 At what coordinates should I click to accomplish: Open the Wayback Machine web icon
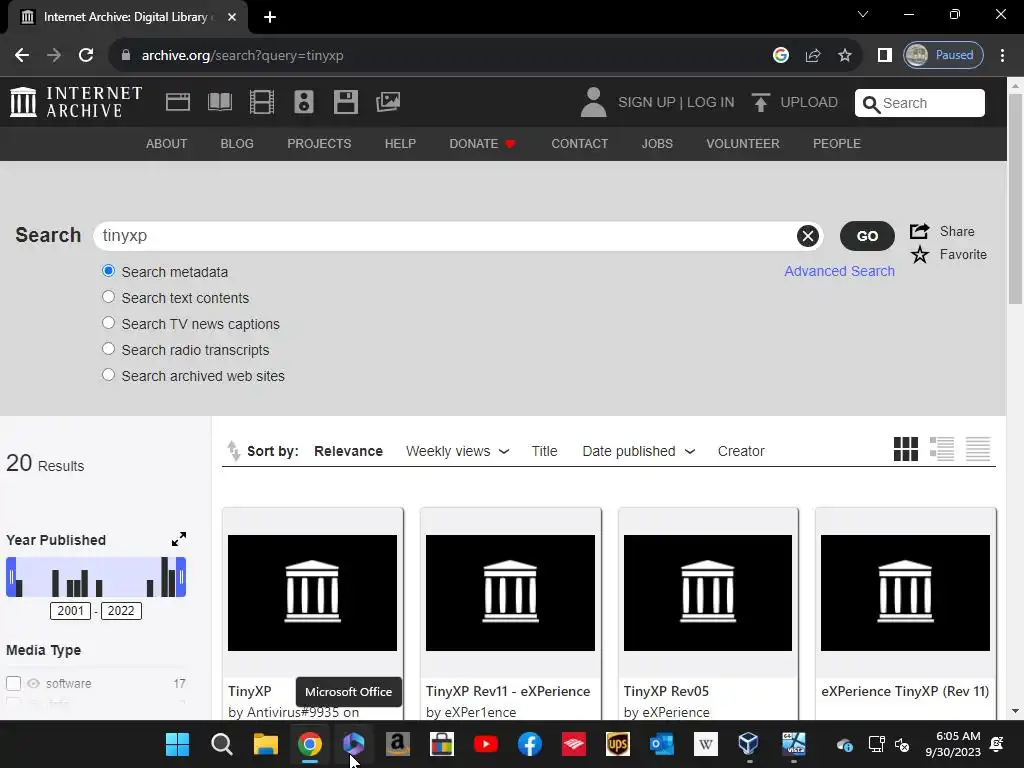point(178,102)
